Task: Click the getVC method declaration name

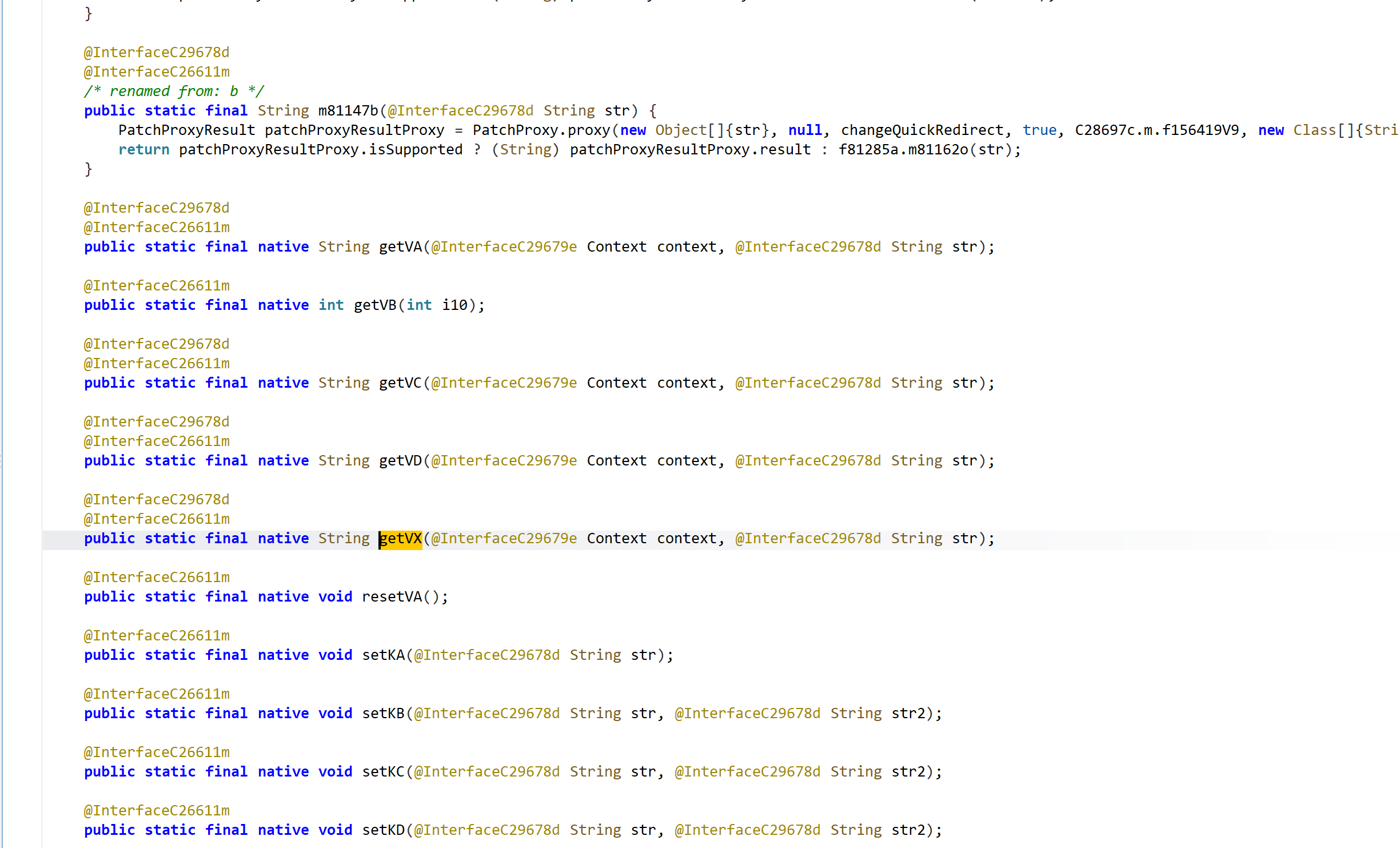Action: (x=400, y=383)
